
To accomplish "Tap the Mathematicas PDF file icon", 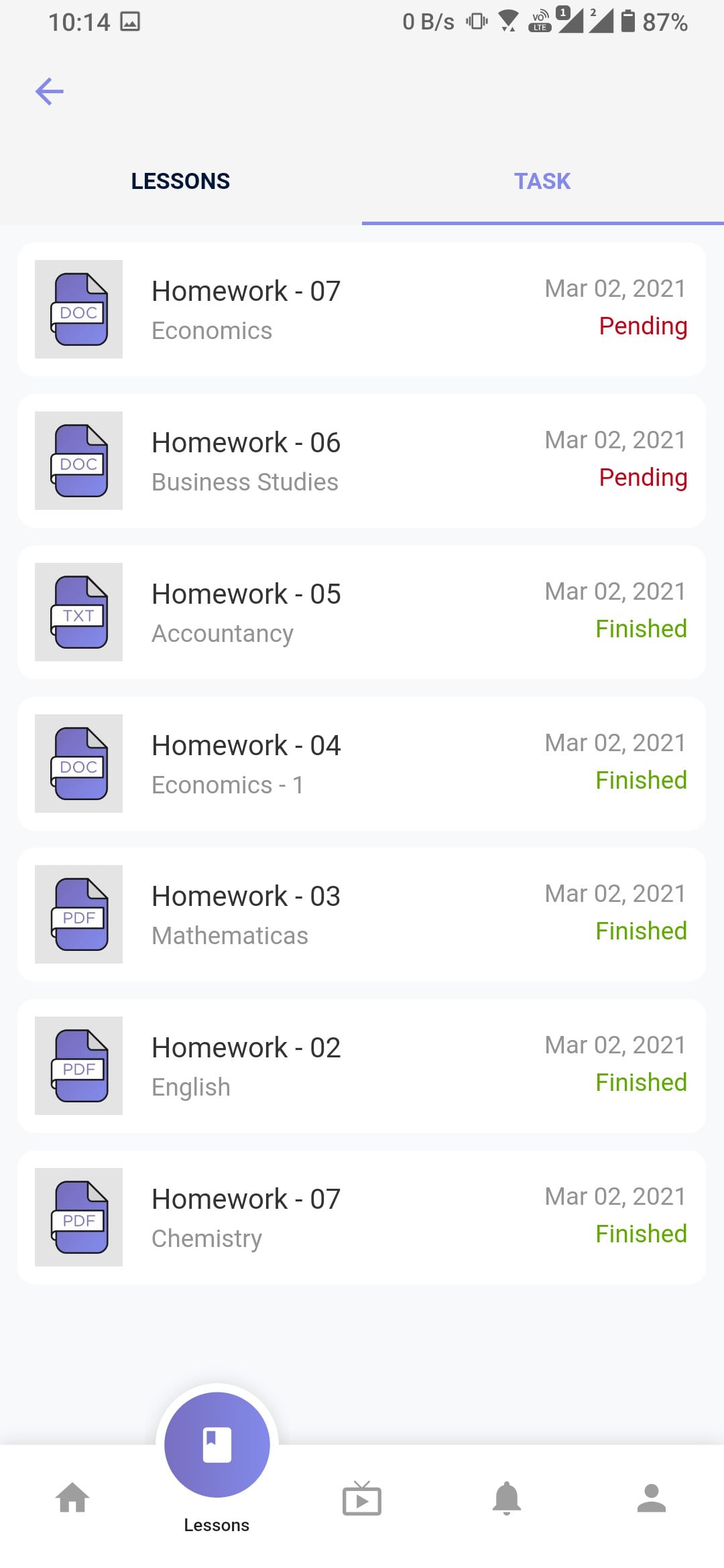I will coord(78,914).
